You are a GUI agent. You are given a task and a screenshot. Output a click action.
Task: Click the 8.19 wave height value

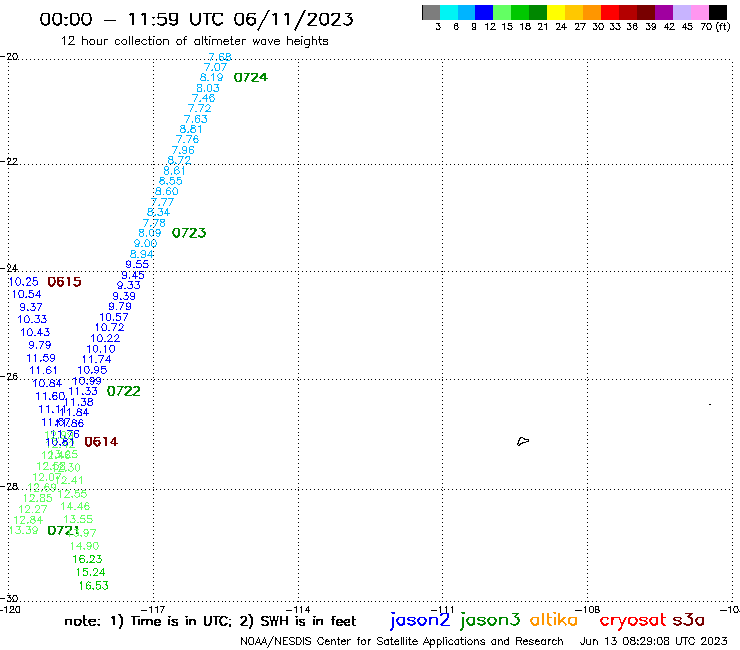211,77
